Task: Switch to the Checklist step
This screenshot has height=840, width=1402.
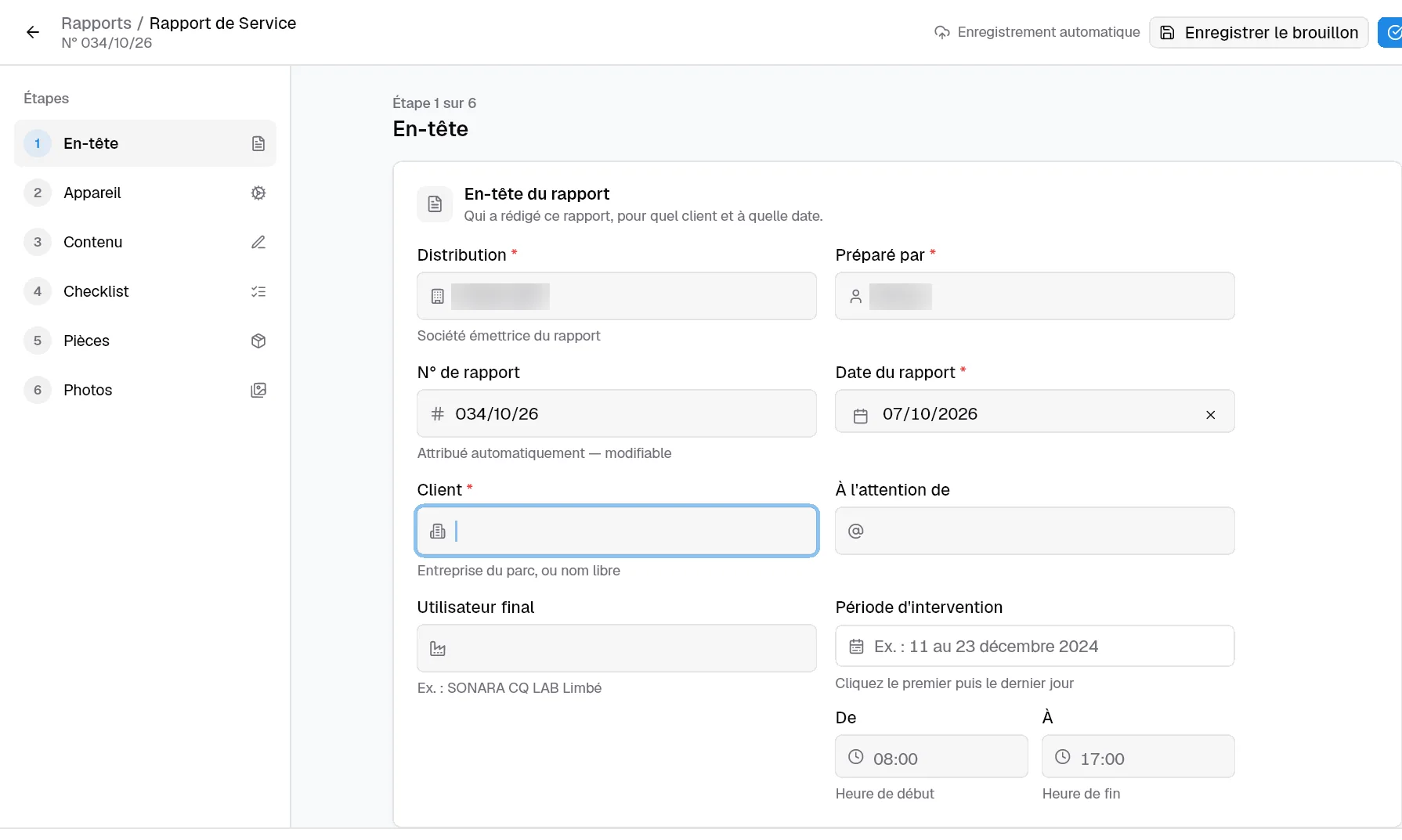Action: [145, 291]
